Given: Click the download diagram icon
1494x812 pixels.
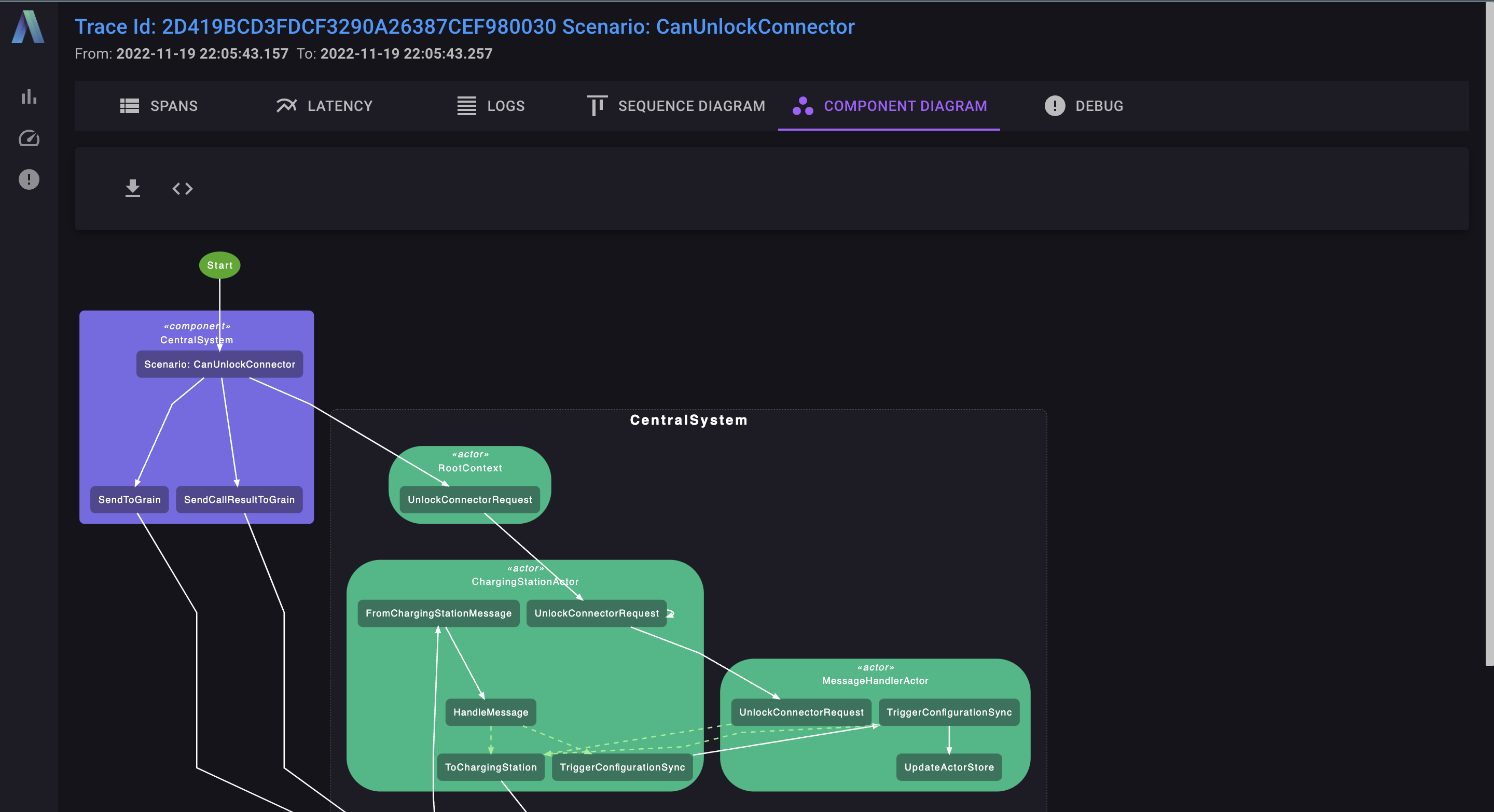Looking at the screenshot, I should [133, 188].
